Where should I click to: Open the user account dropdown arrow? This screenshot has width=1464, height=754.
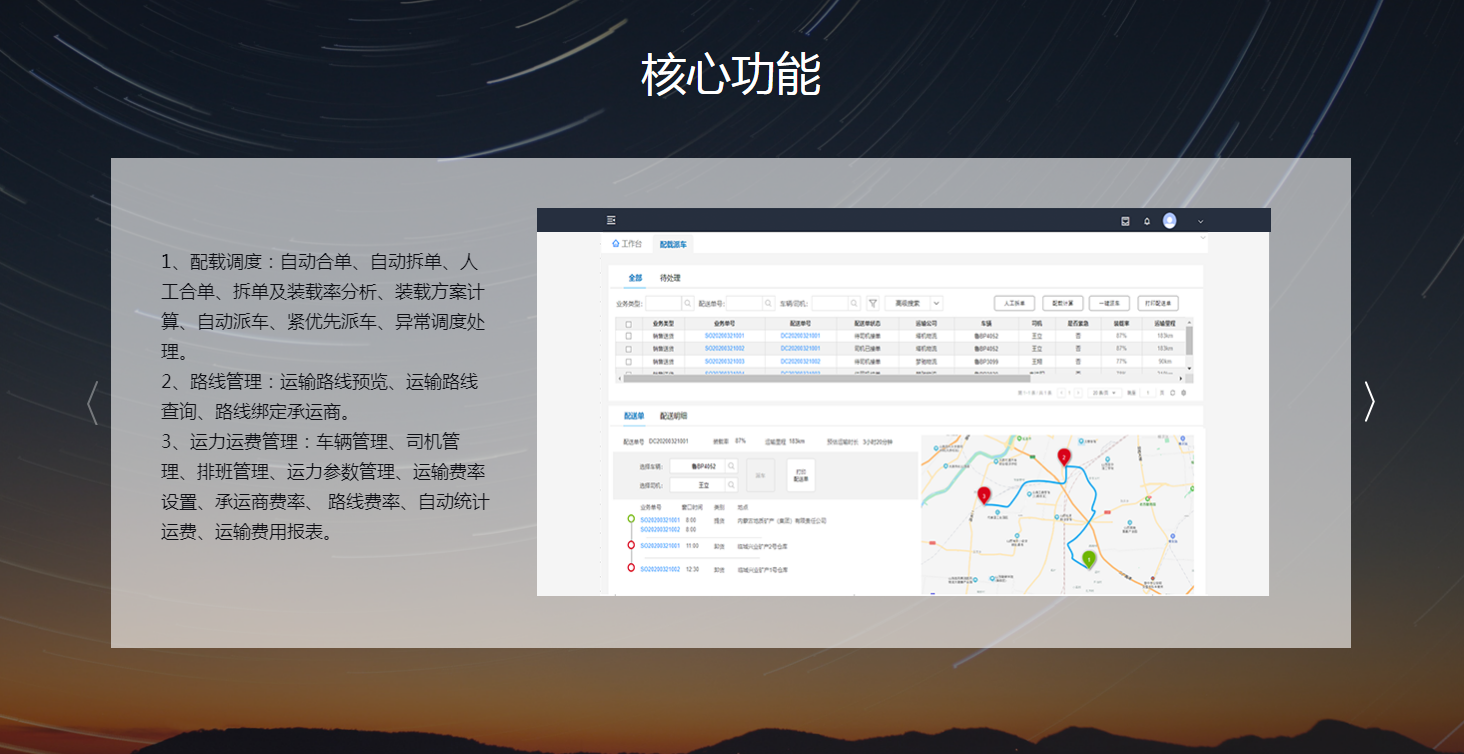click(x=1201, y=221)
